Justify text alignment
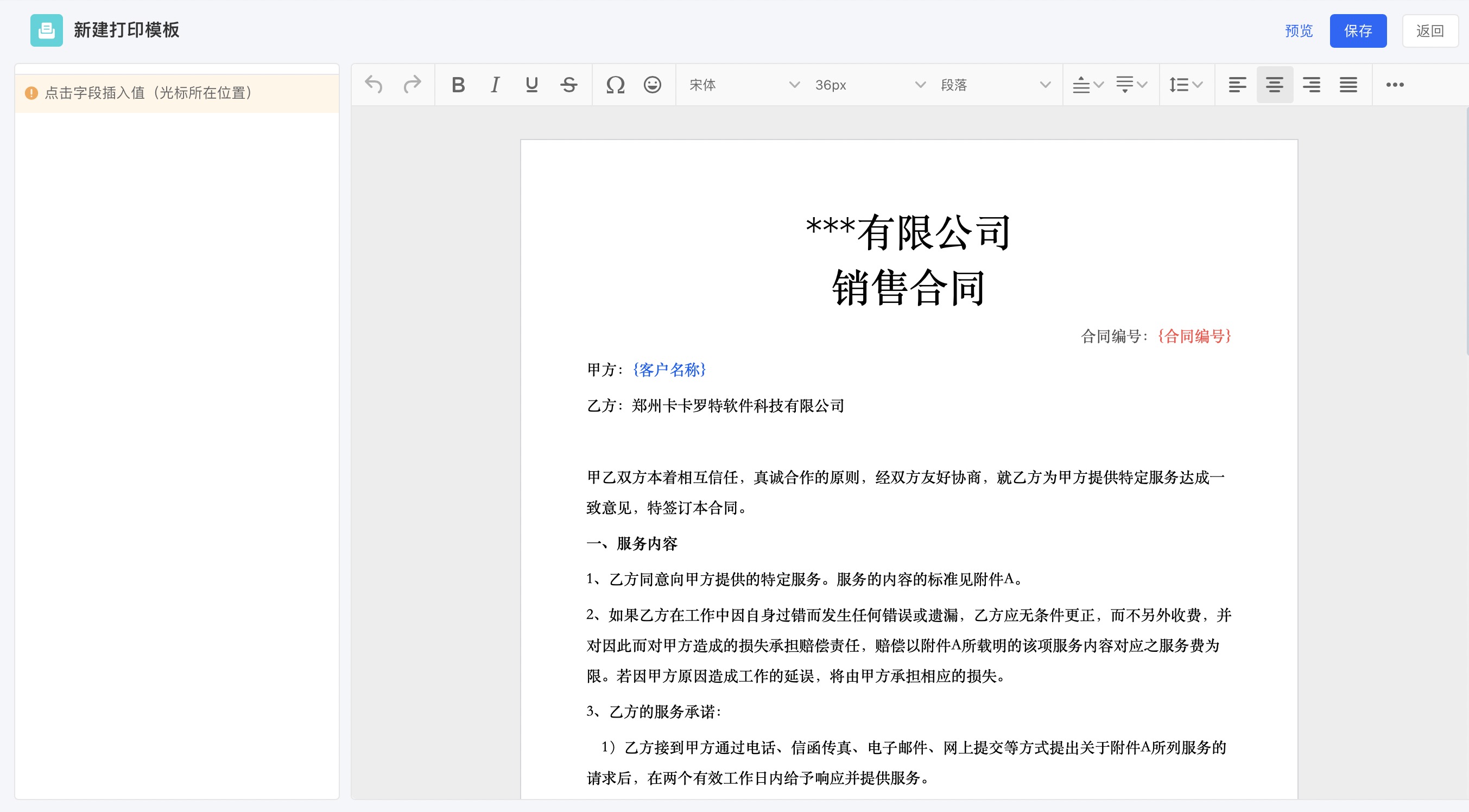 [1348, 84]
